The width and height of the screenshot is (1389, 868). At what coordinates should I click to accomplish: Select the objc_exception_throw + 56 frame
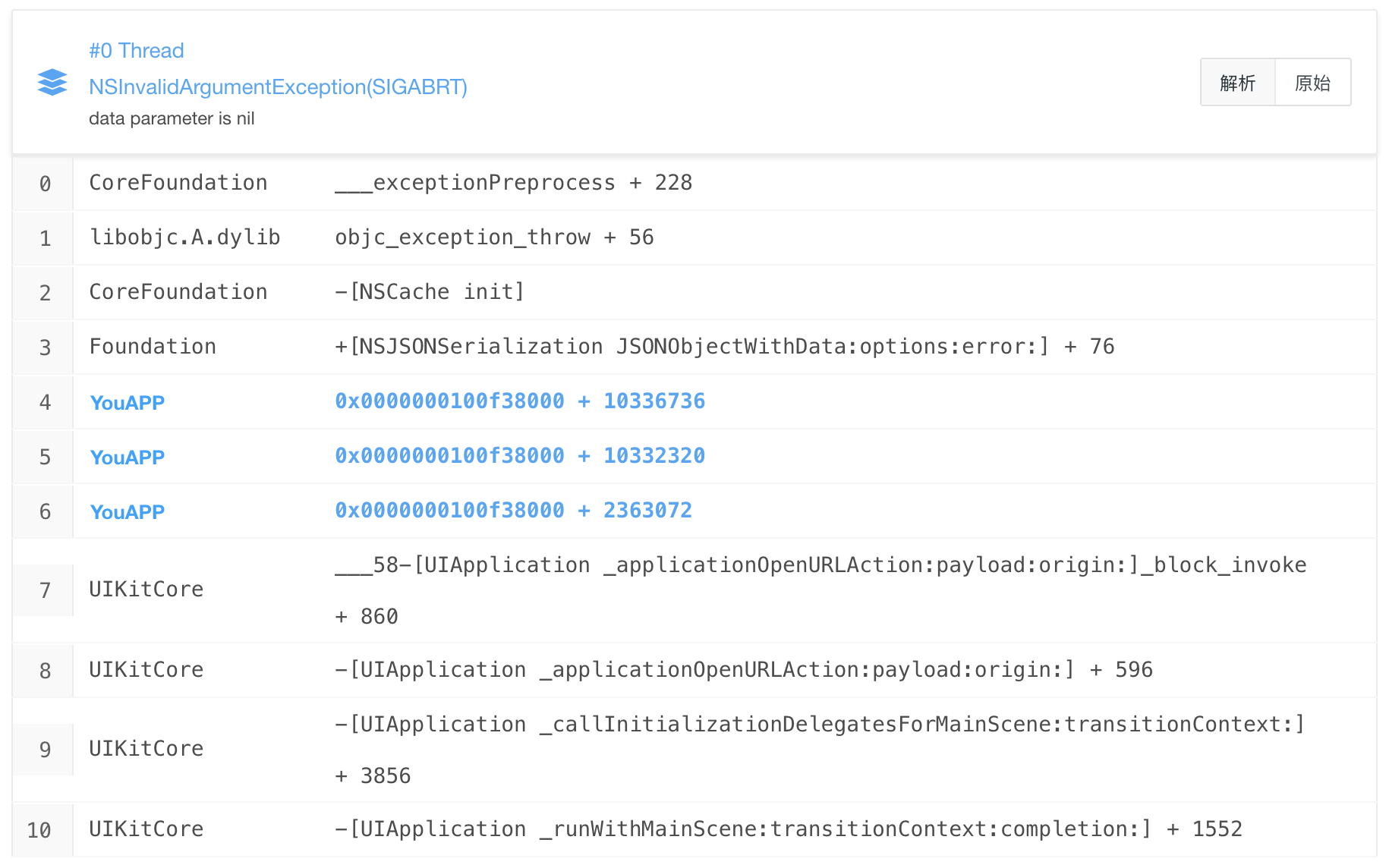494,237
